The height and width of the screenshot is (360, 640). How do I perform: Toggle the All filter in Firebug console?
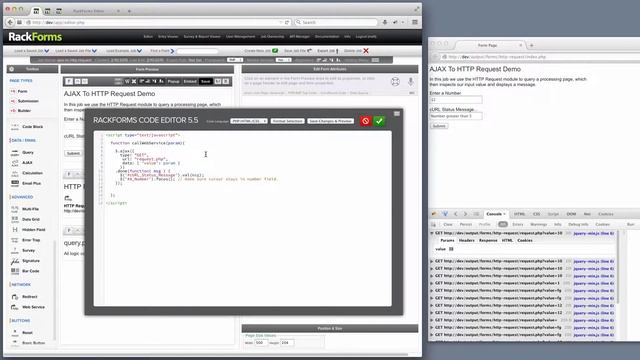(502, 224)
